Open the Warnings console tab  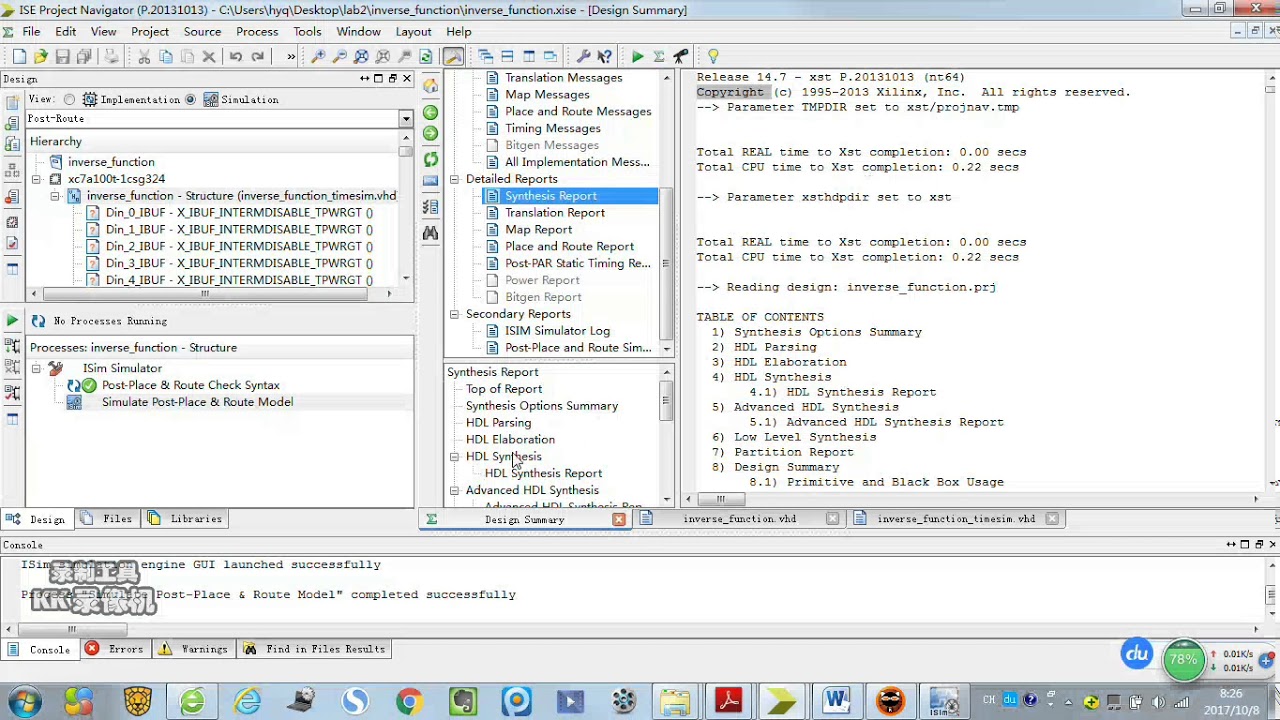coord(193,649)
